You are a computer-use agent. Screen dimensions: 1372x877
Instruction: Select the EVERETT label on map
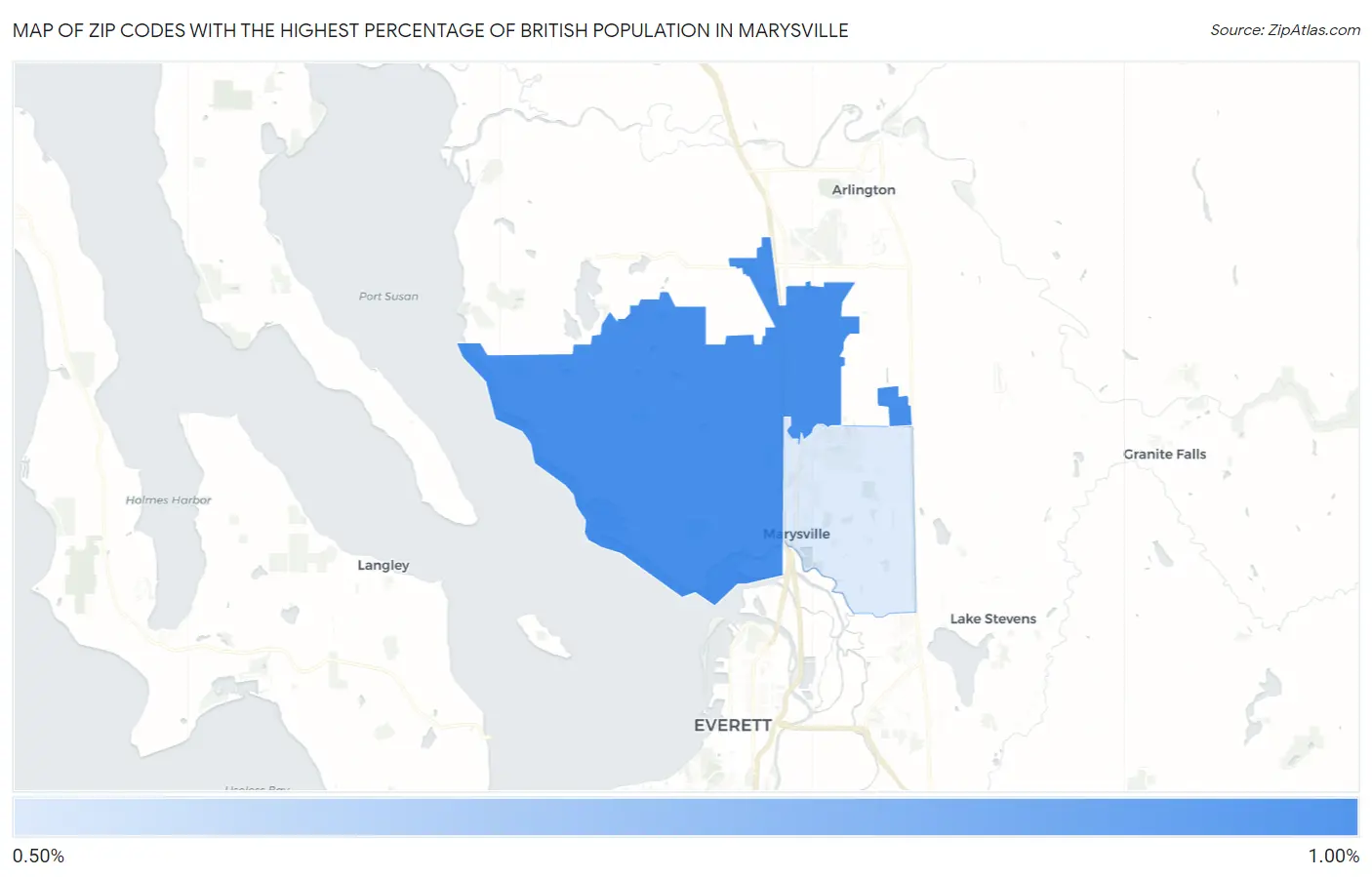733,725
